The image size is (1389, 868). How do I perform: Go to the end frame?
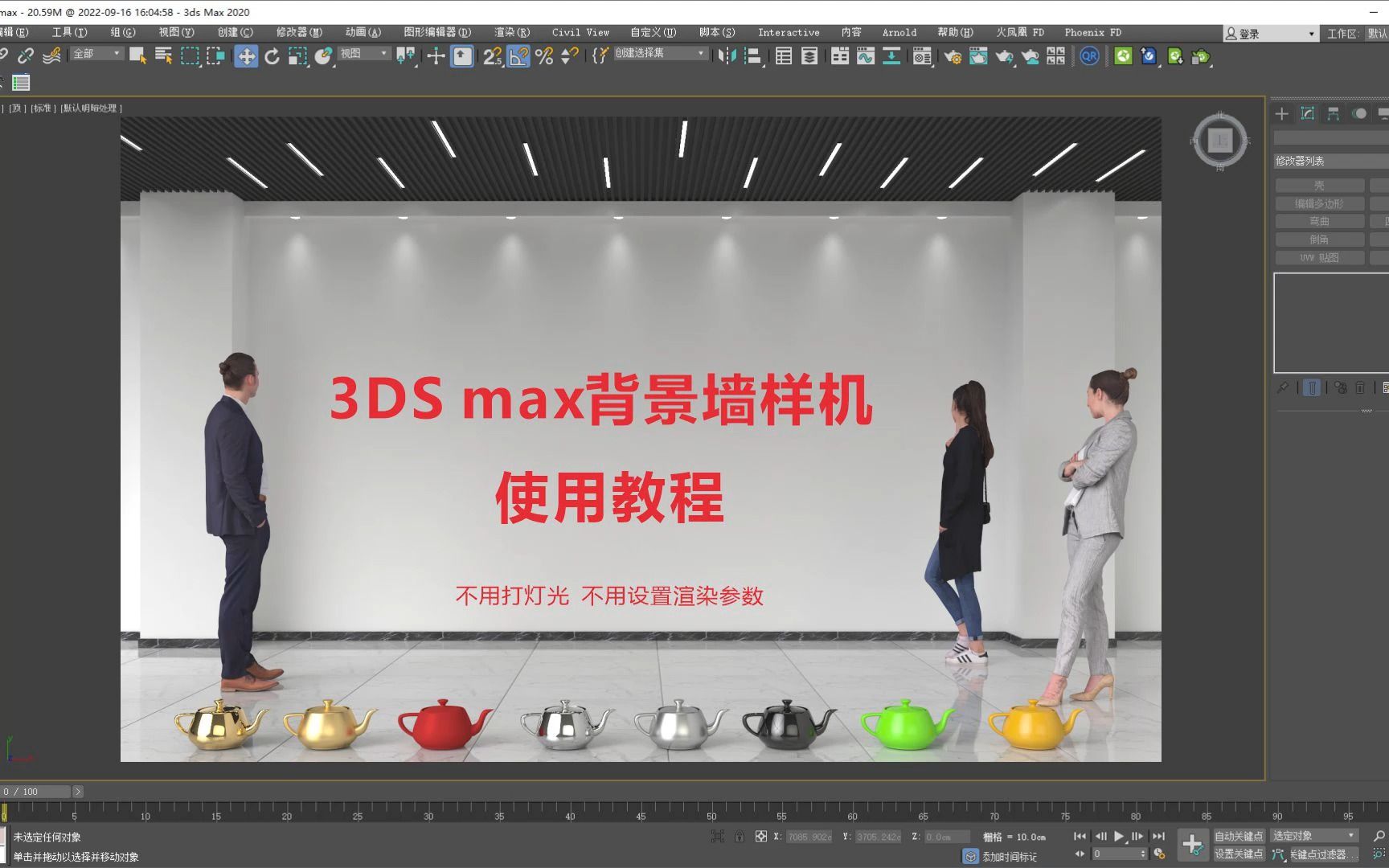tap(1158, 836)
